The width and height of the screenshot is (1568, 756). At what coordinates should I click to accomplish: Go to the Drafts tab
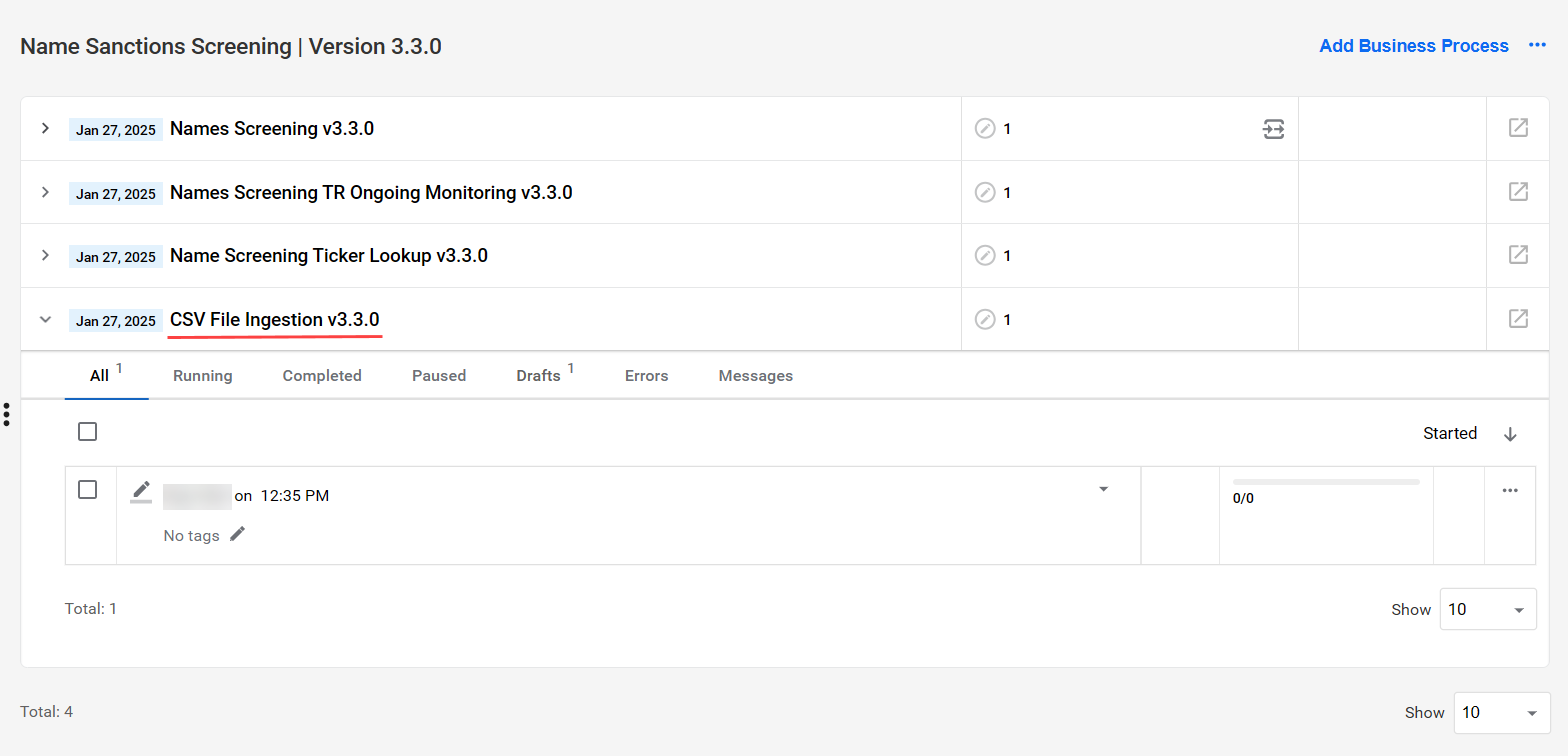point(545,375)
